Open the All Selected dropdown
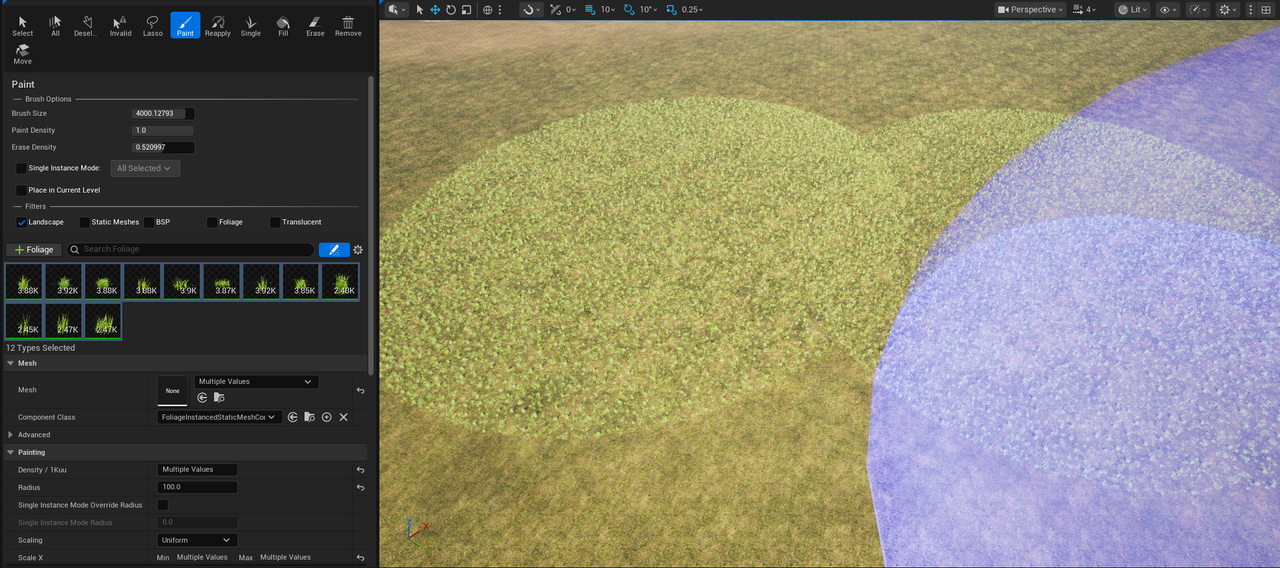The height and width of the screenshot is (568, 1280). [145, 168]
